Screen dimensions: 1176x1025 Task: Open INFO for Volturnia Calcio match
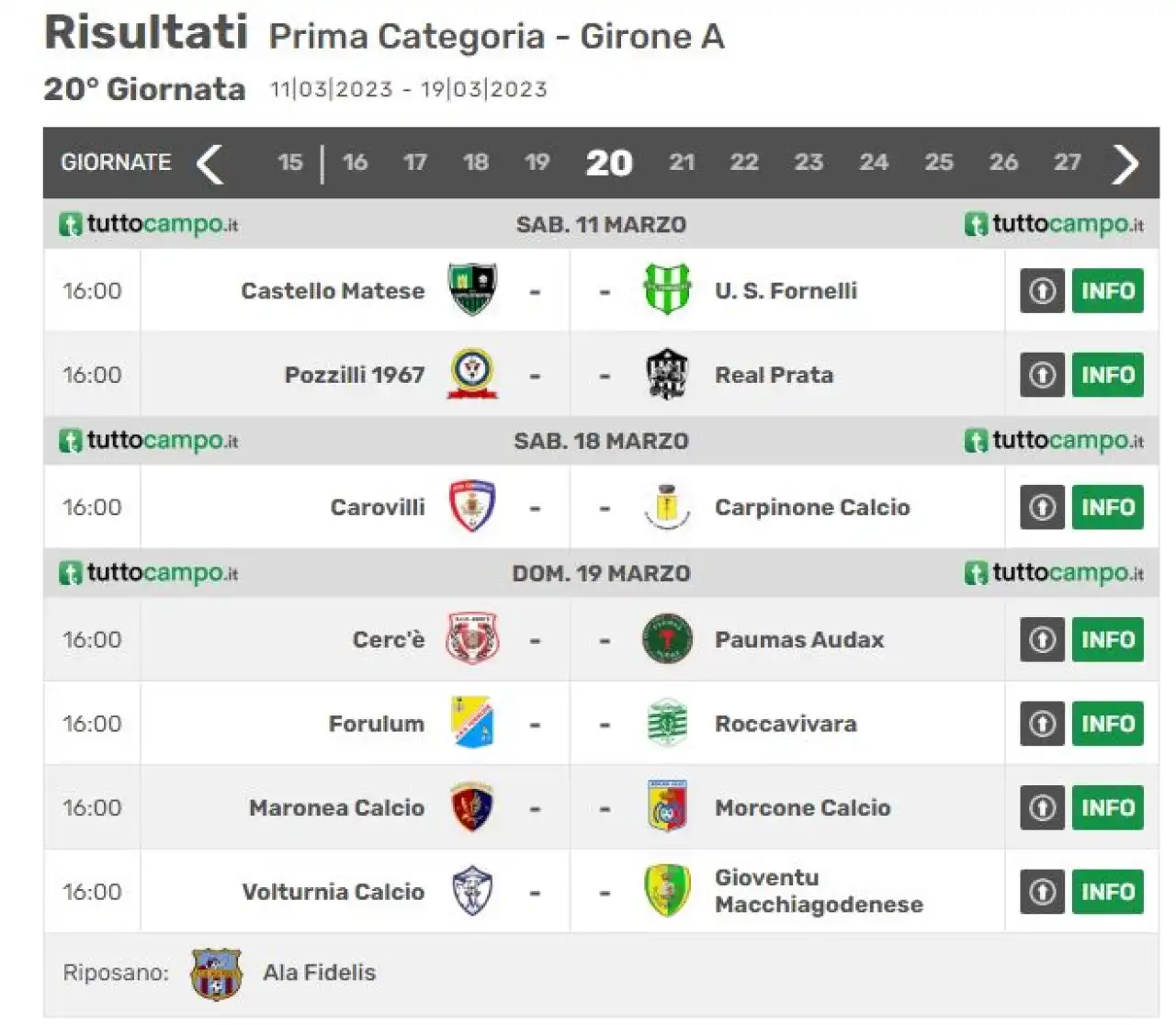pyautogui.click(x=1108, y=892)
